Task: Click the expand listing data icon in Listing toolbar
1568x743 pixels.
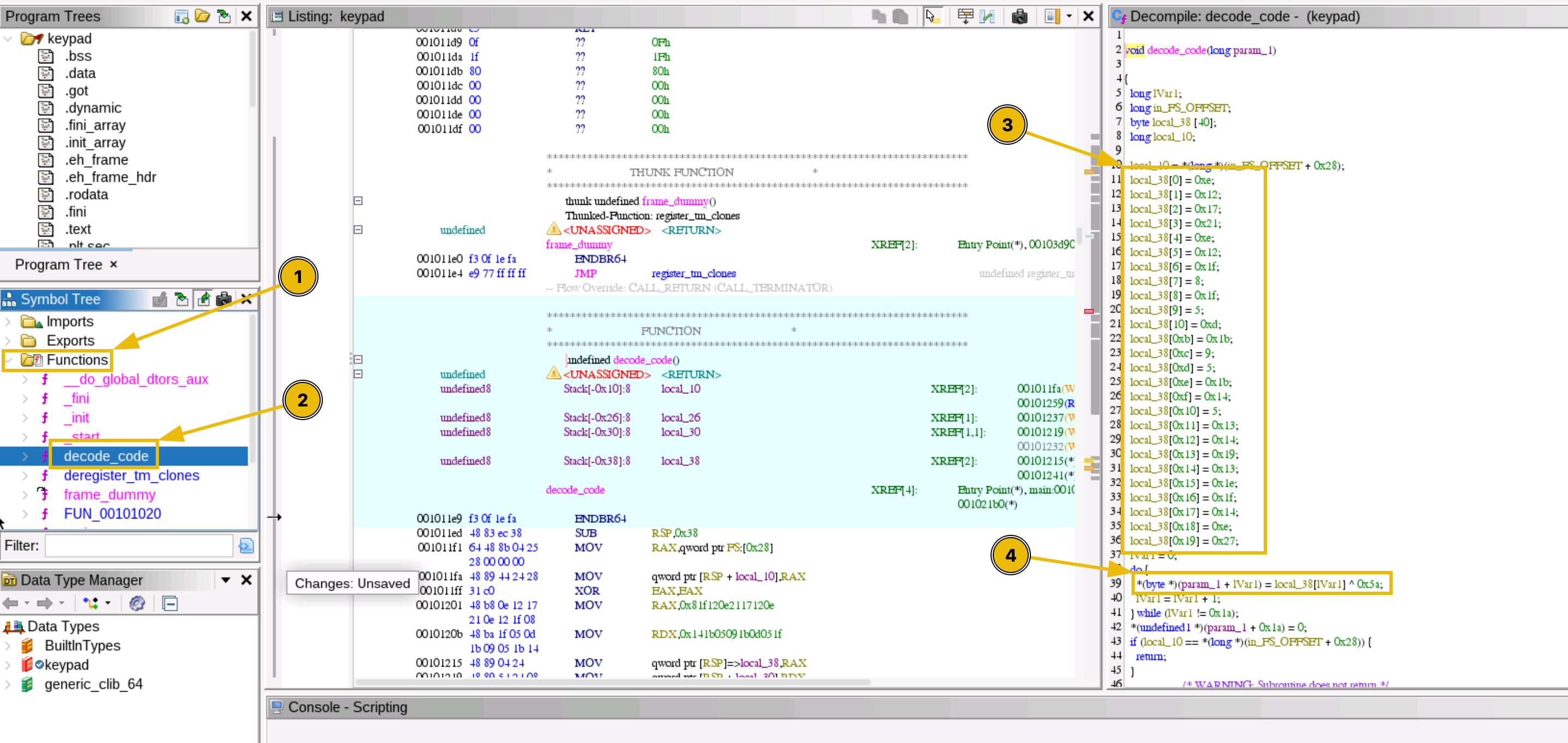Action: pos(965,16)
